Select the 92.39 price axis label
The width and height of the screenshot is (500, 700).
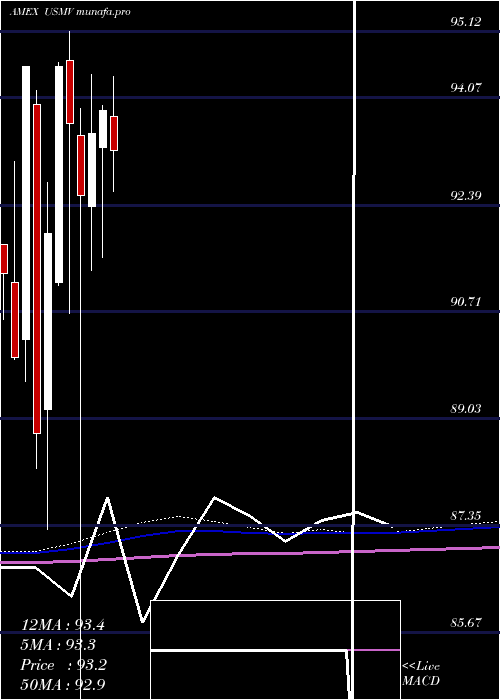click(466, 195)
